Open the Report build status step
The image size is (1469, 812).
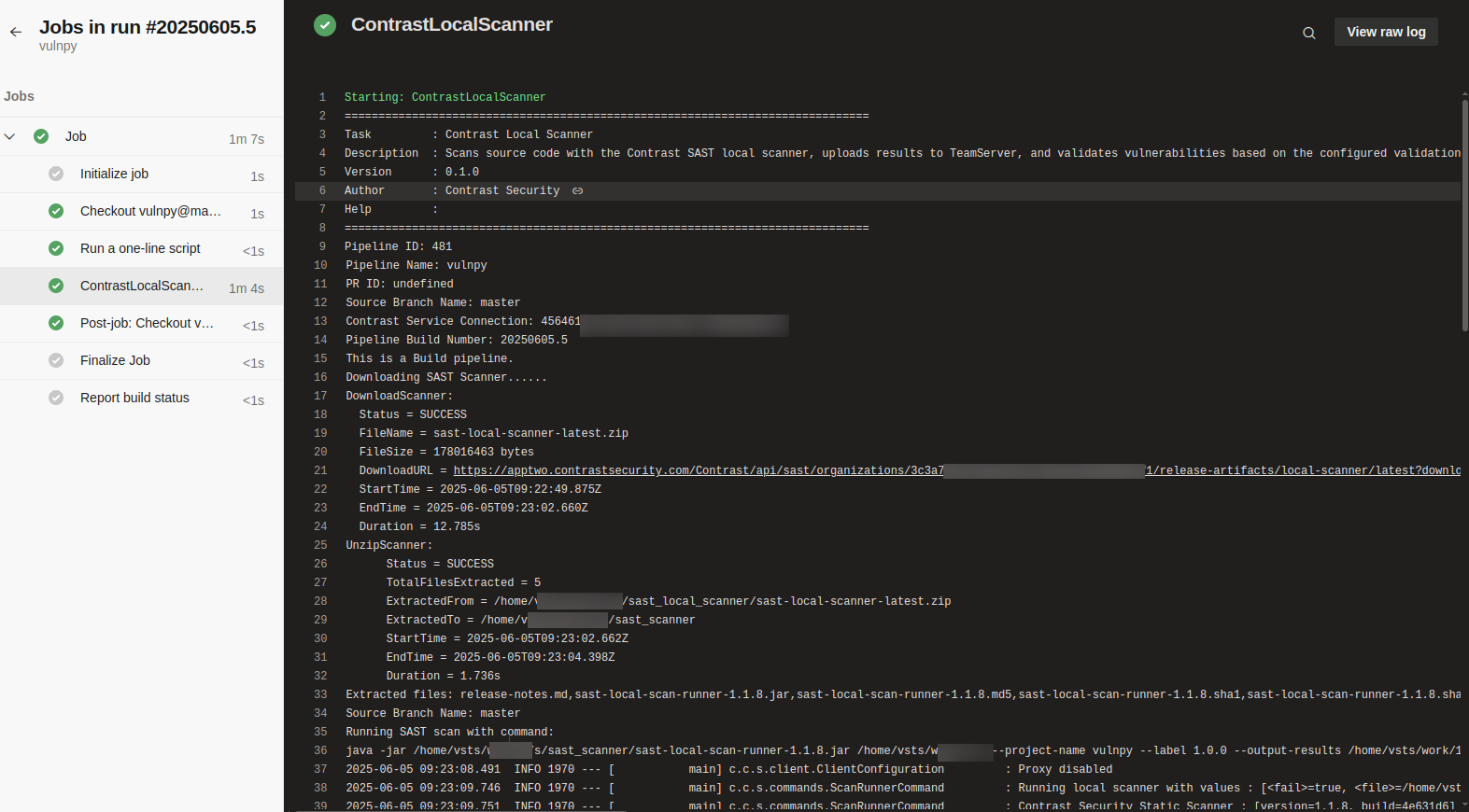click(x=134, y=398)
